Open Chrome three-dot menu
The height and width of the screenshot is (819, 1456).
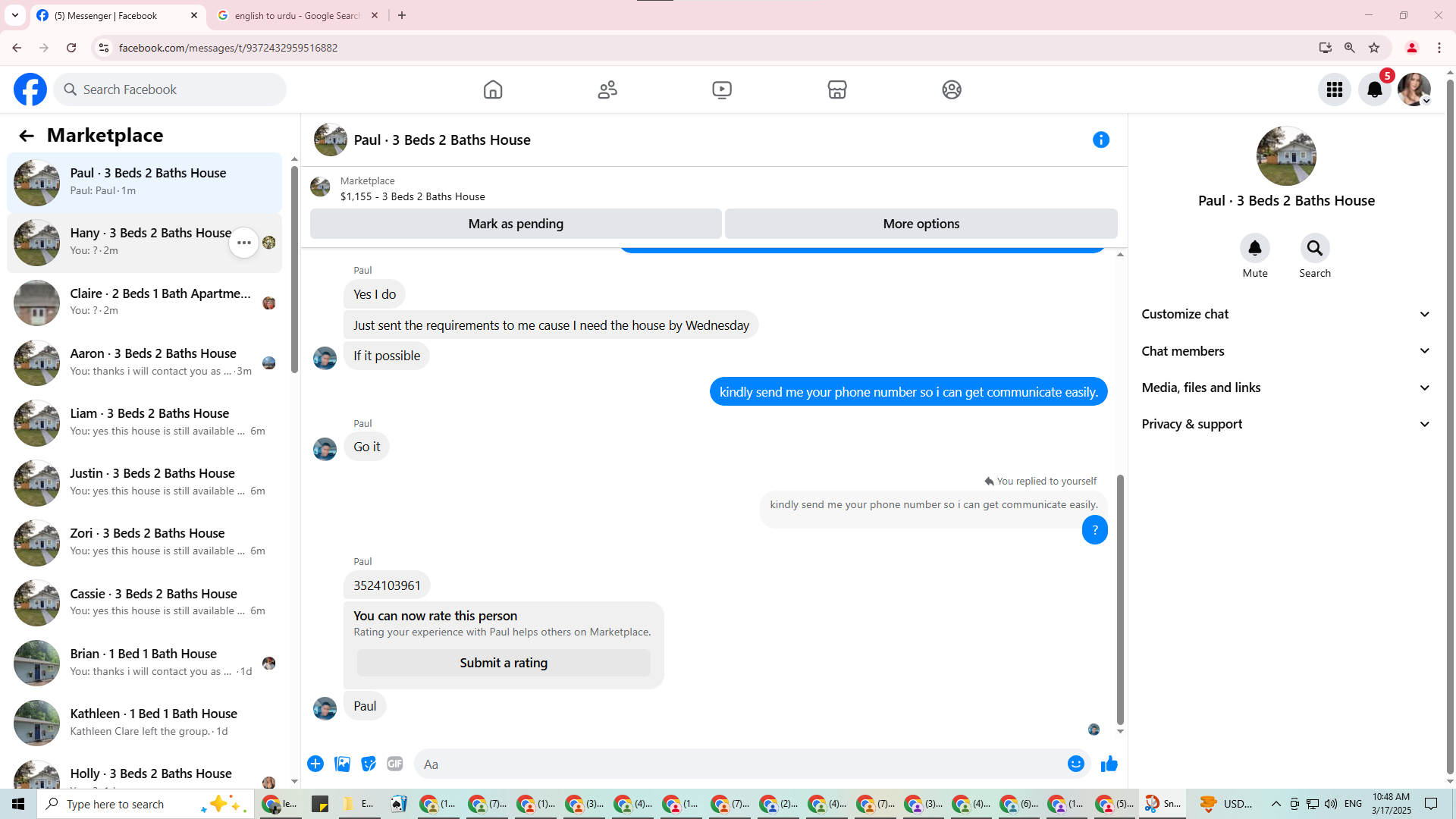tap(1439, 48)
